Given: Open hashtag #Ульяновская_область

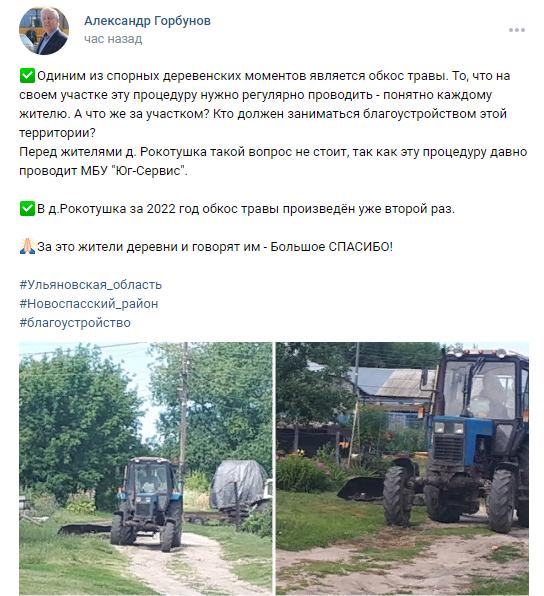Looking at the screenshot, I should point(90,285).
